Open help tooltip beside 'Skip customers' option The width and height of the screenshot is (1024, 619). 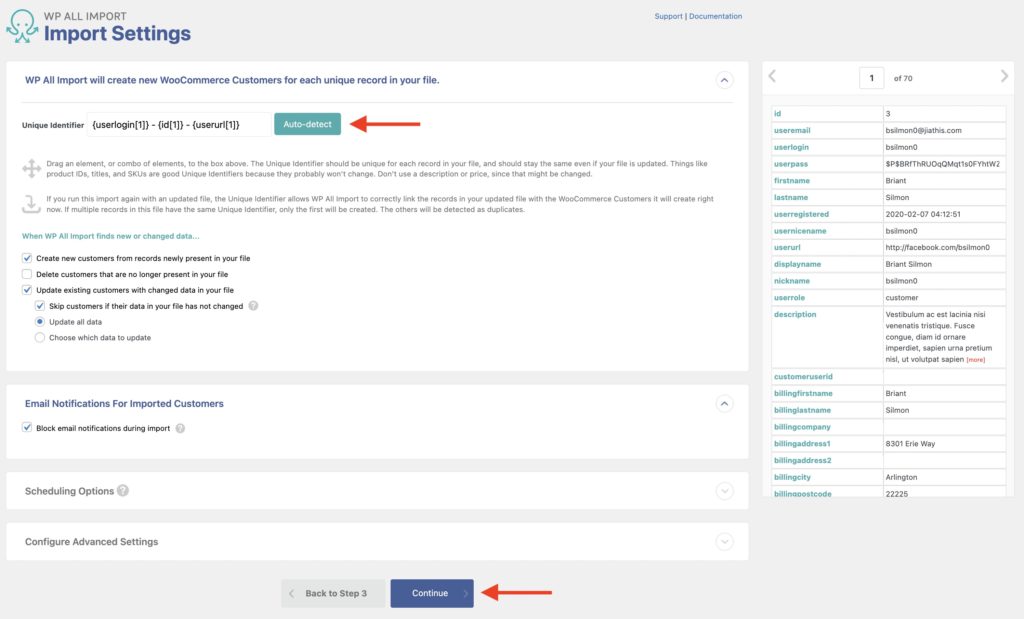[253, 306]
